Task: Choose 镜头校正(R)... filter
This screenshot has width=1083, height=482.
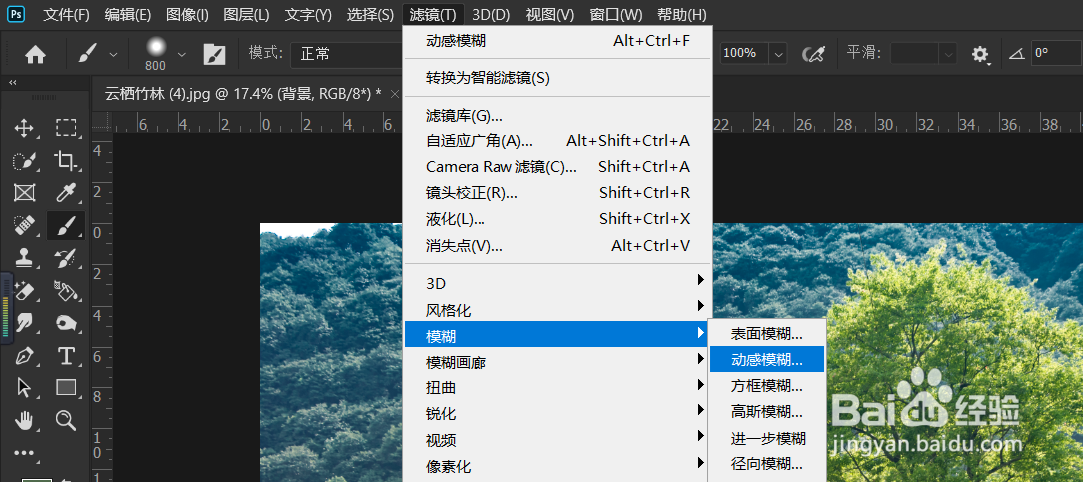Action: 557,193
